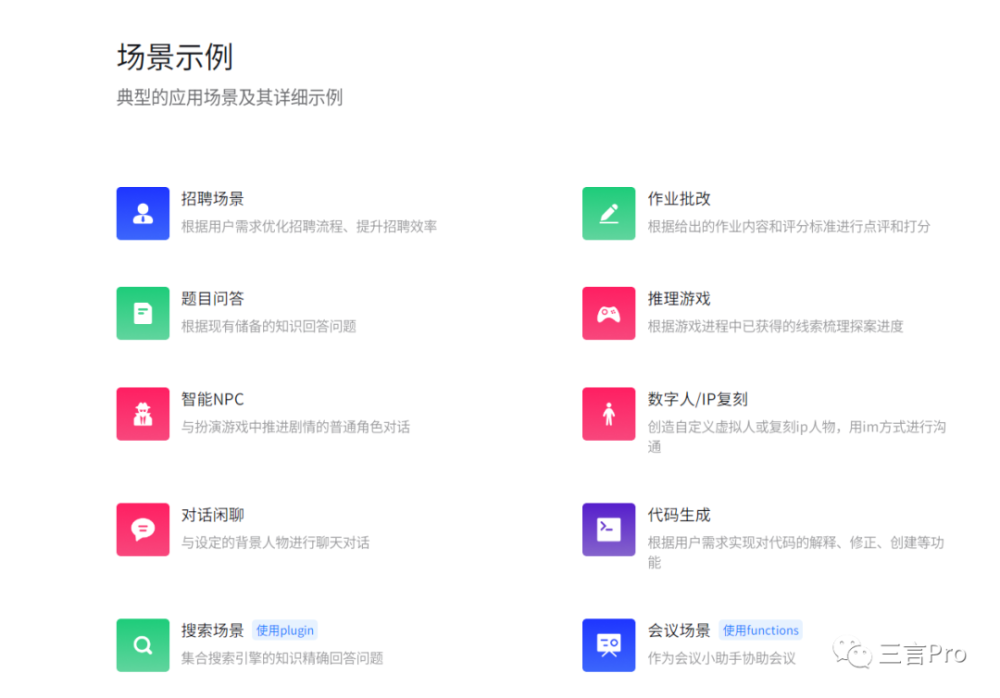1000x698 pixels.
Task: Select the purple terminal icon for 代码生成
Action: pos(608,530)
